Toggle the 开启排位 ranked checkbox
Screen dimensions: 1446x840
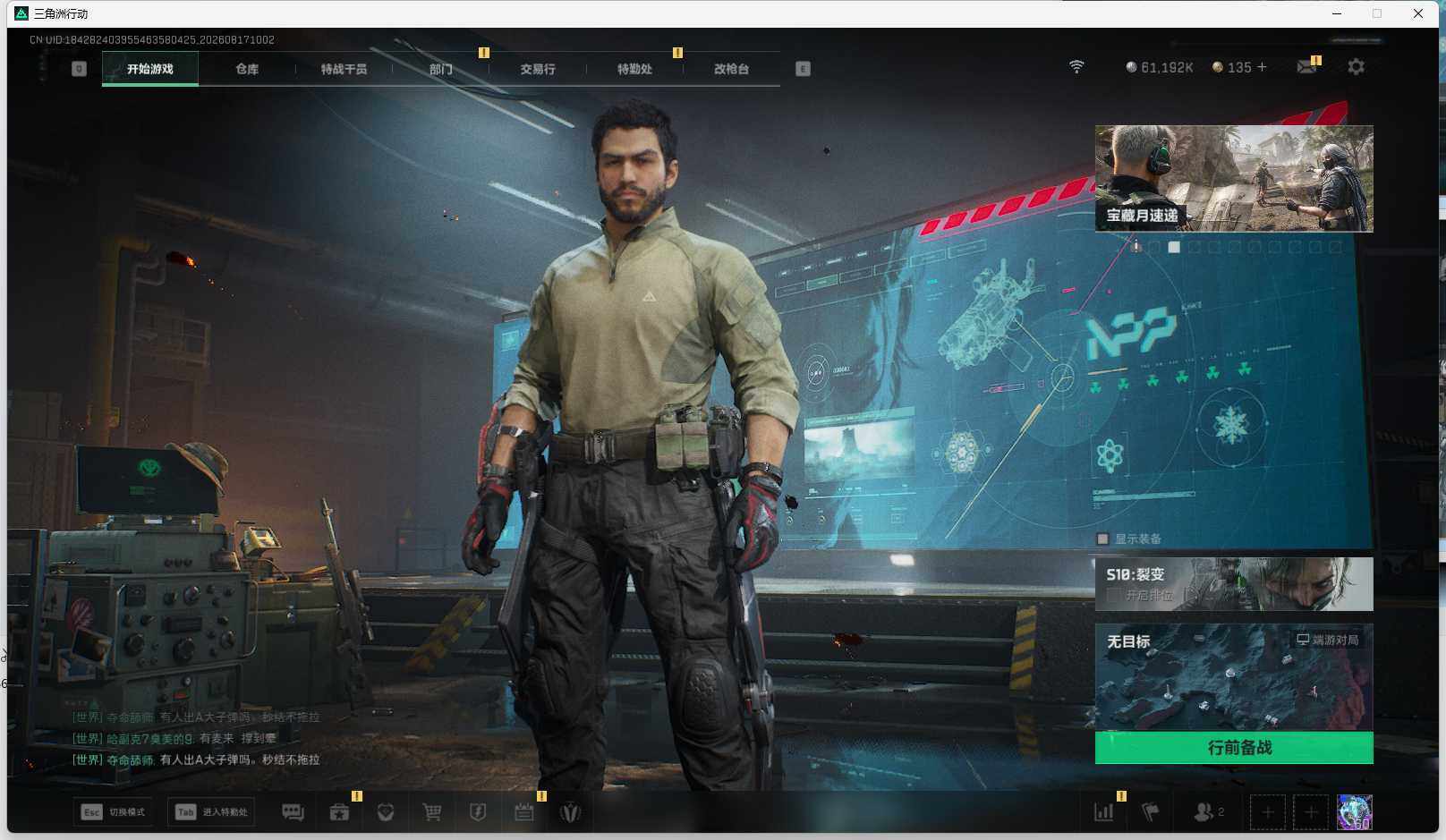[1113, 595]
